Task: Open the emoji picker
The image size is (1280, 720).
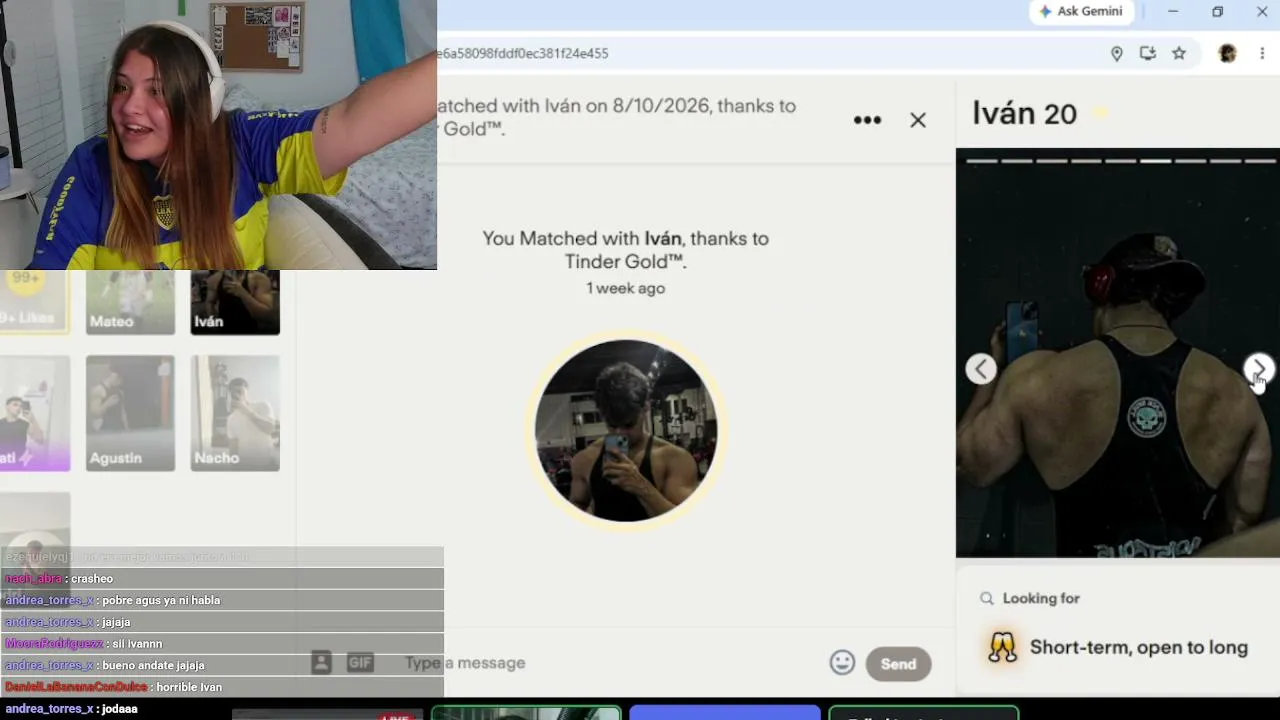Action: (x=842, y=663)
